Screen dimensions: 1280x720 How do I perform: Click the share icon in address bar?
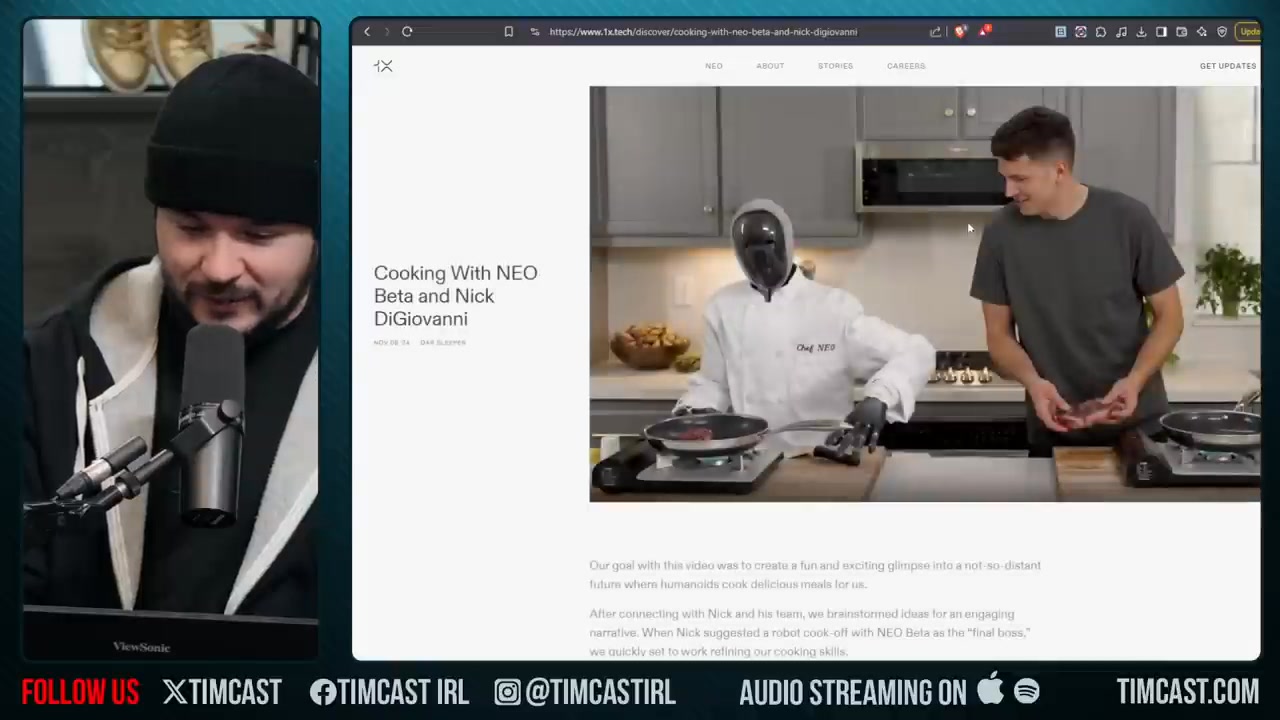(936, 32)
